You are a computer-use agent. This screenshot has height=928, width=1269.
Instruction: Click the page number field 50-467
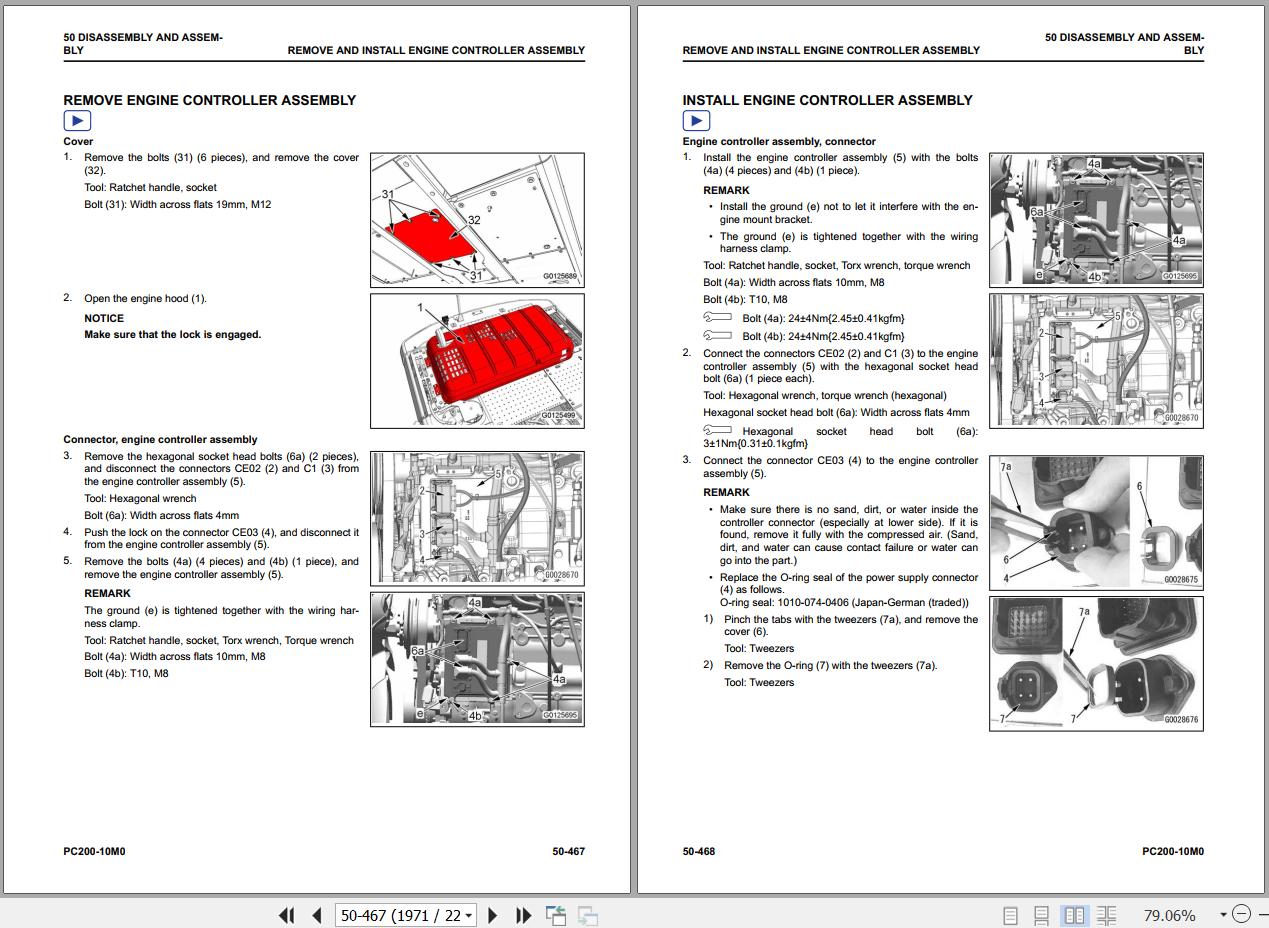[x=400, y=915]
